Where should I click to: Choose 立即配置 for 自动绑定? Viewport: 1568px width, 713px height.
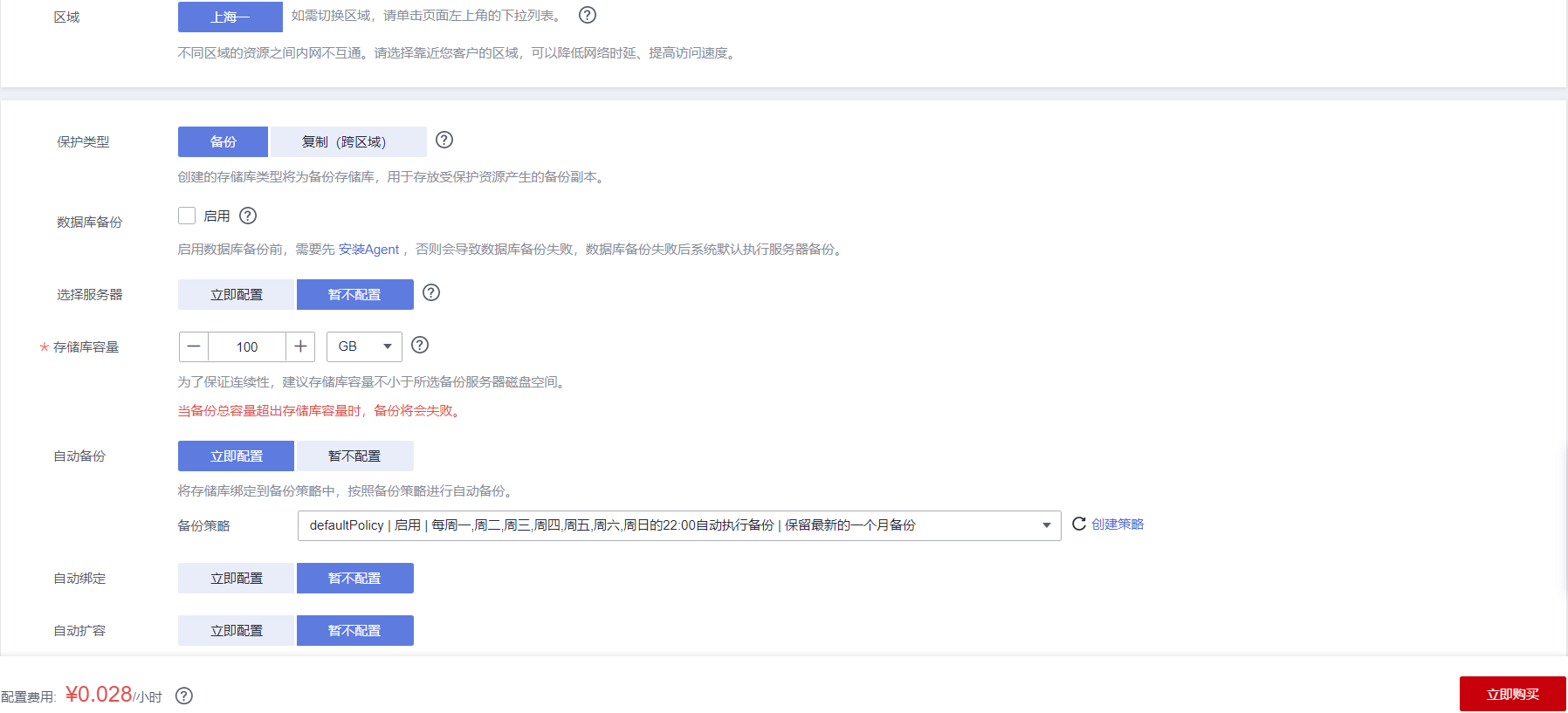[237, 578]
